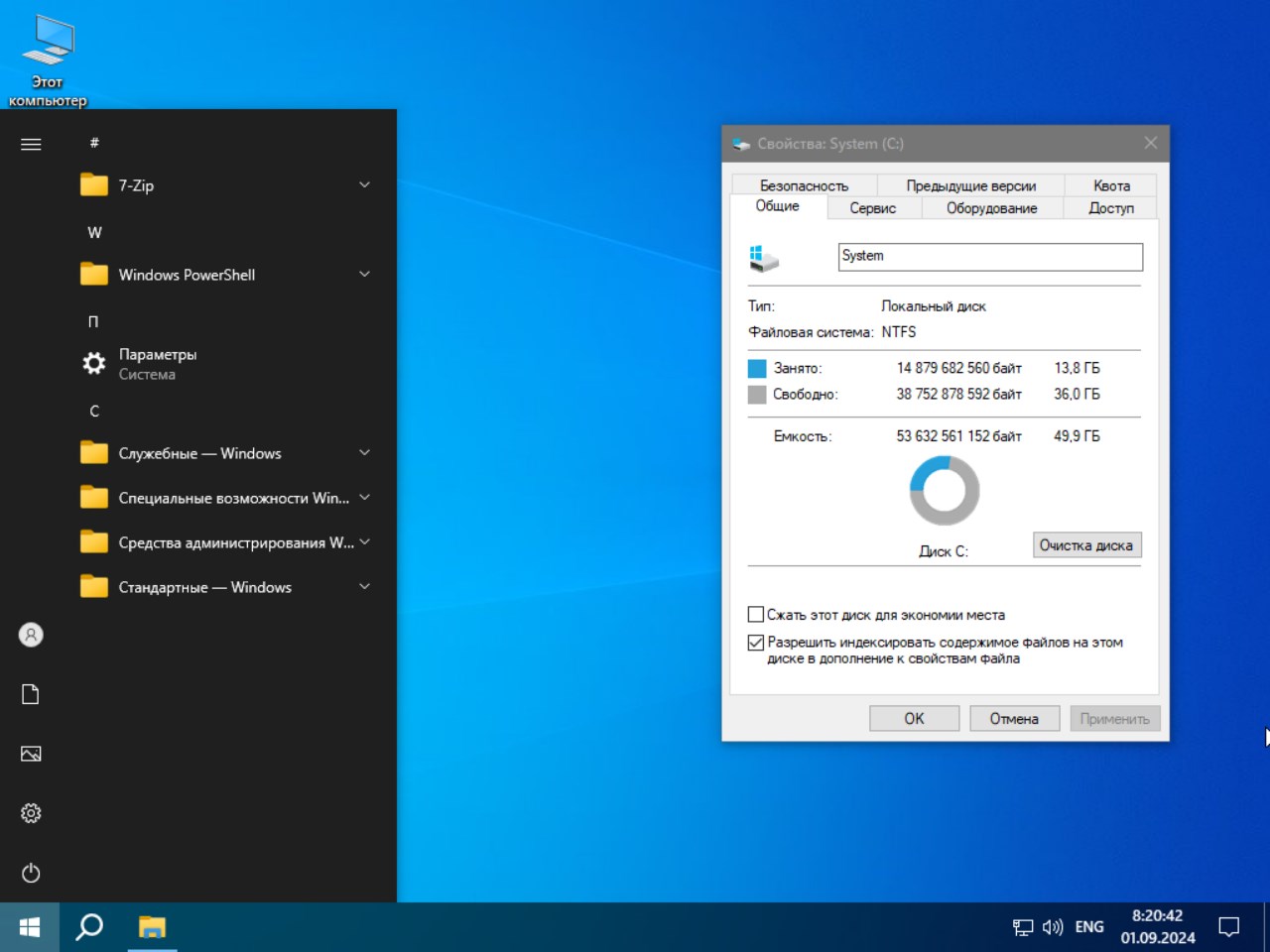Uncheck the Разрешить индексировать checkbox
Viewport: 1270px width, 952px height.
pyautogui.click(x=756, y=643)
